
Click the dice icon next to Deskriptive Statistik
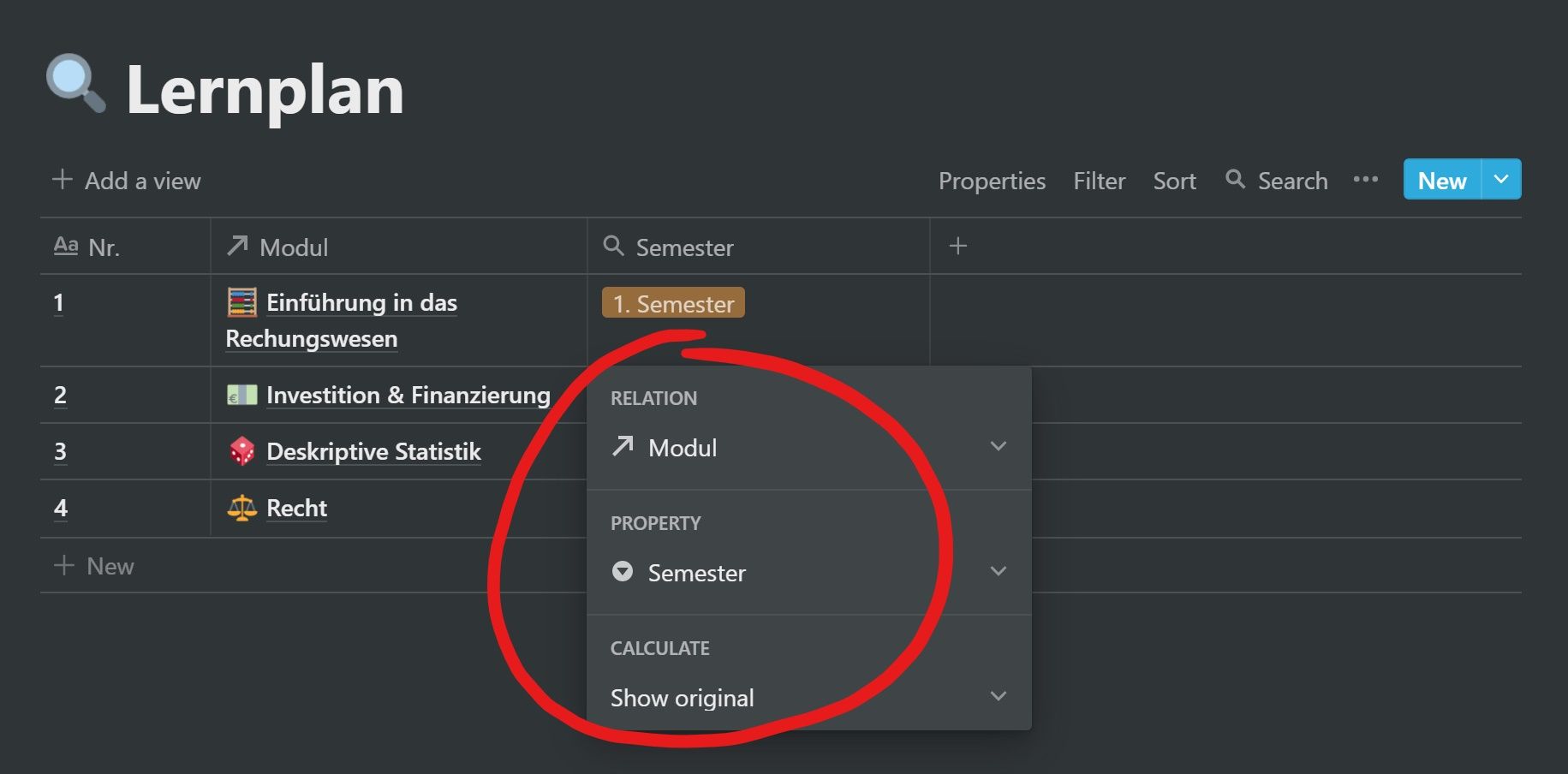[x=241, y=451]
